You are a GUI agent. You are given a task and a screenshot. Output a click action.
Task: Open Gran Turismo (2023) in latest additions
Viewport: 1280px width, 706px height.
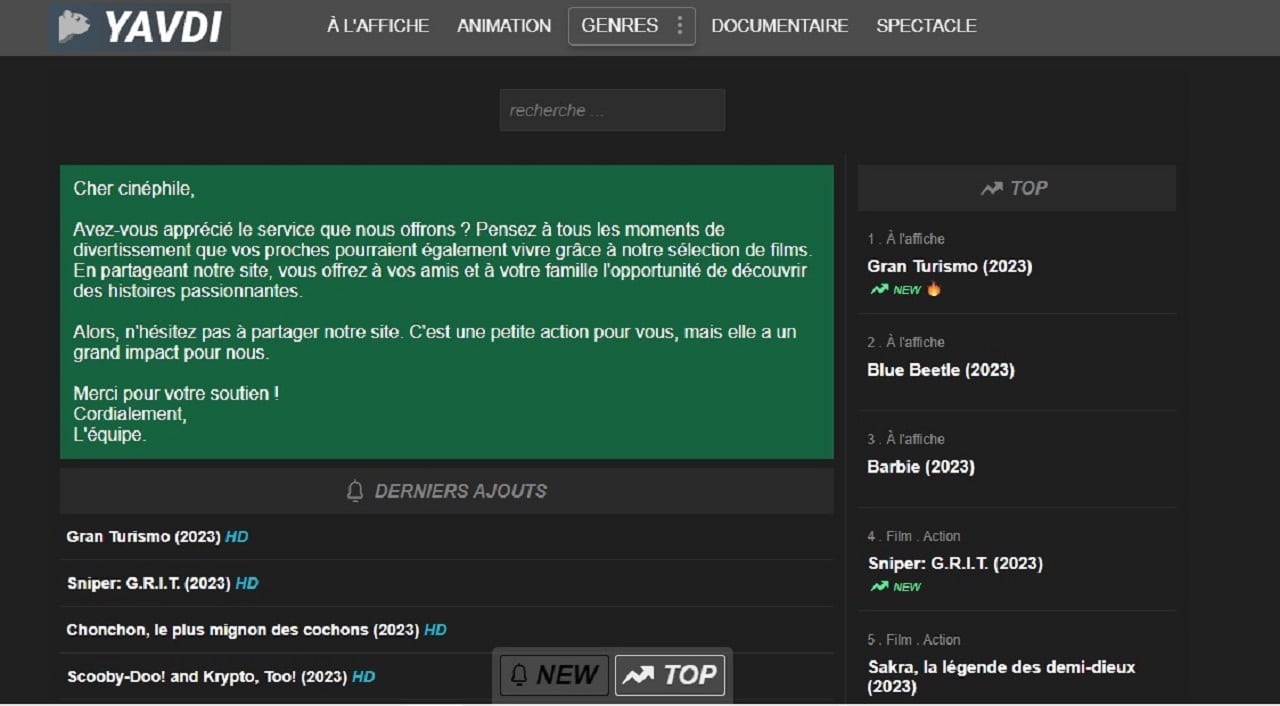click(143, 537)
